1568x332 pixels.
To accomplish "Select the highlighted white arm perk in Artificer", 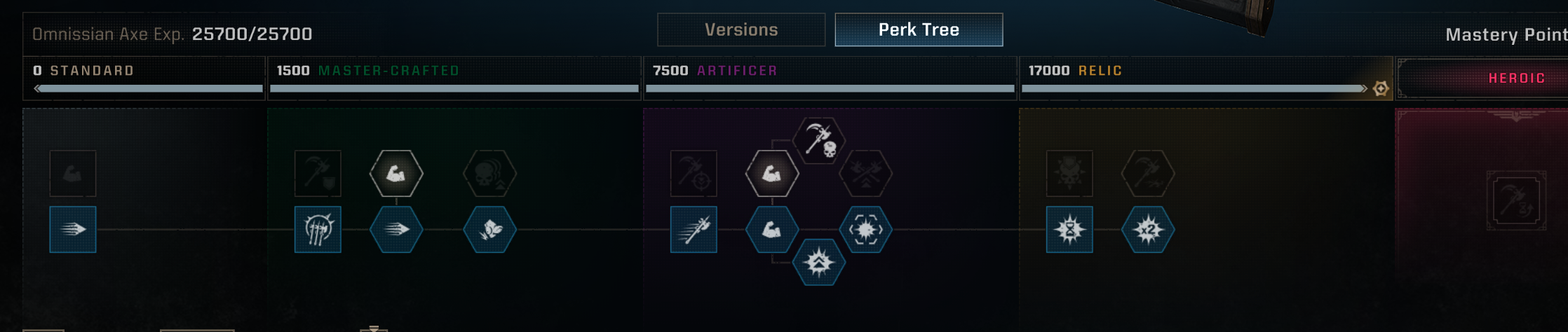I will click(x=772, y=173).
